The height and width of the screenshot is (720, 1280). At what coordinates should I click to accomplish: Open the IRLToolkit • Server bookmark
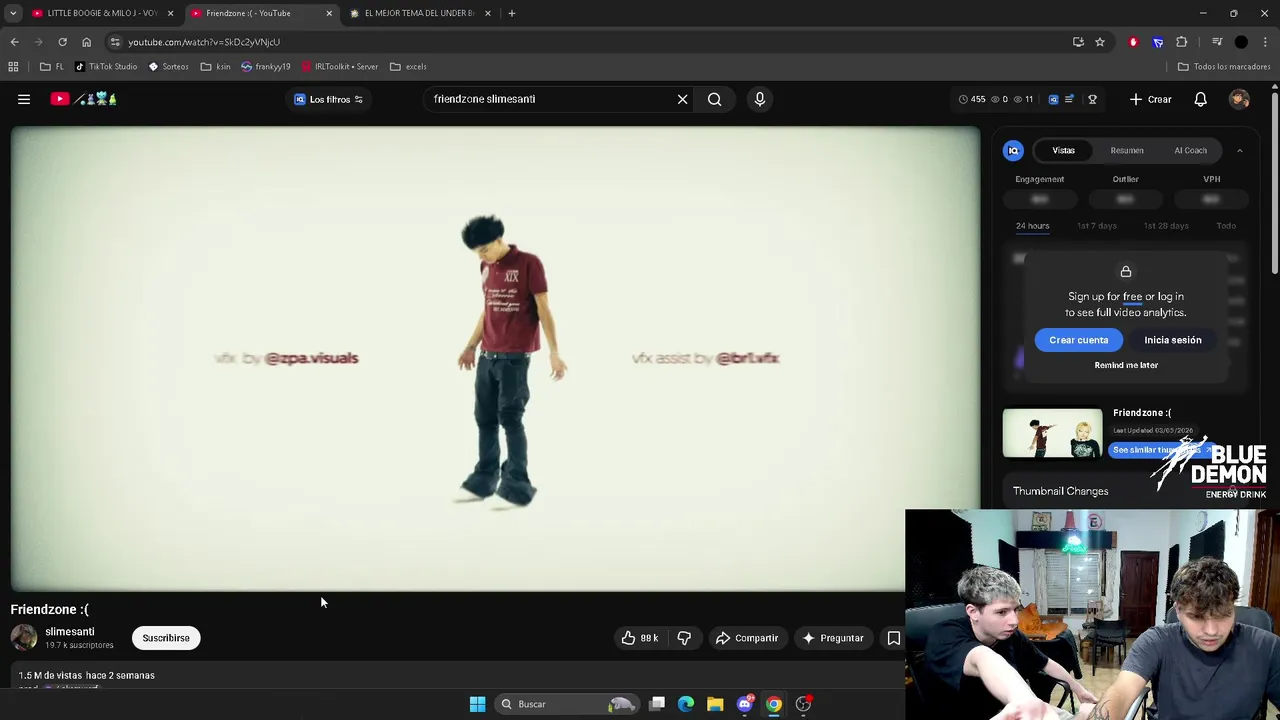340,66
